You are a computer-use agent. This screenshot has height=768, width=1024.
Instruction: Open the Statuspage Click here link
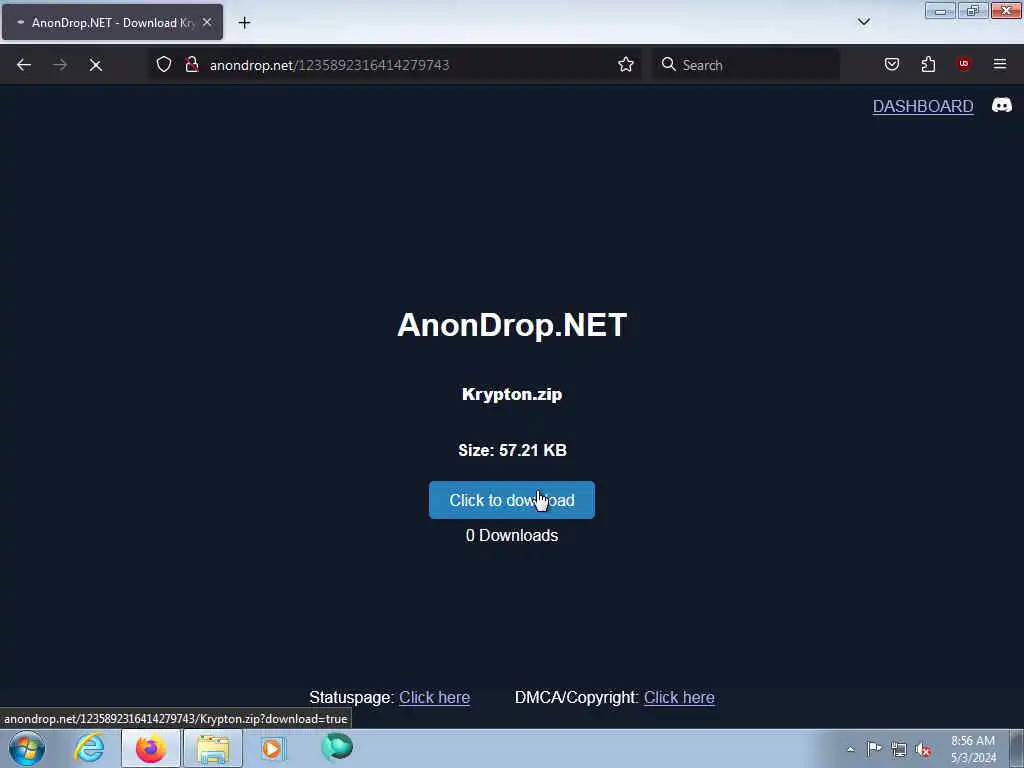(434, 697)
